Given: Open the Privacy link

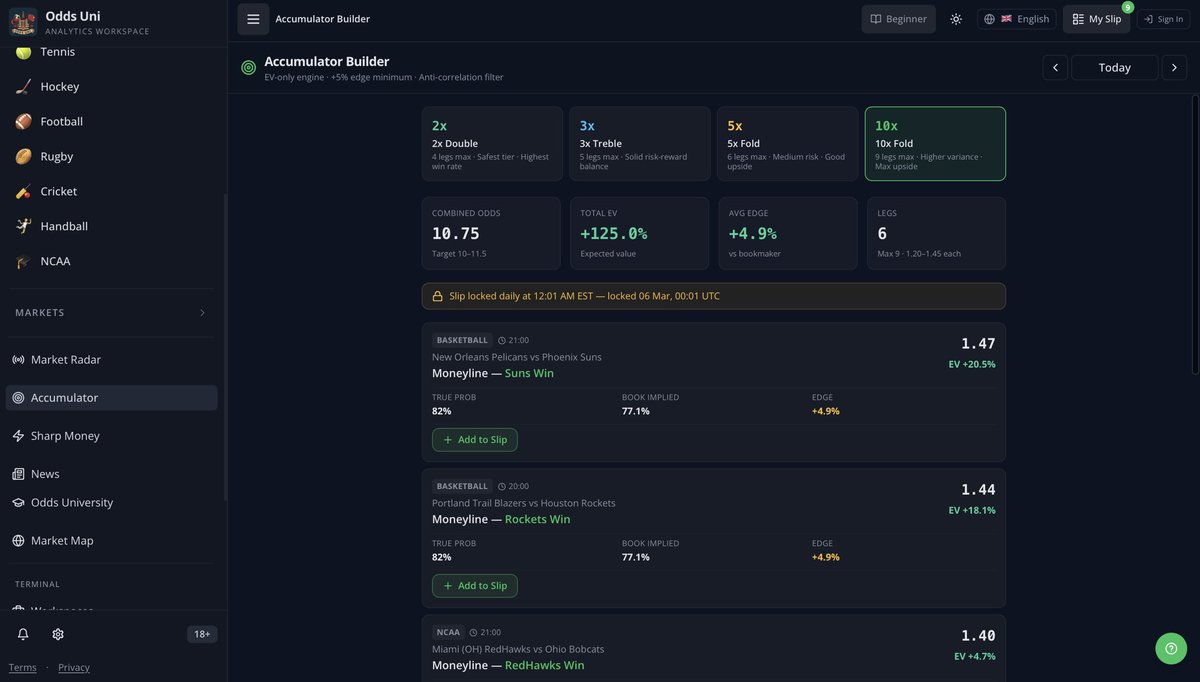Looking at the screenshot, I should click(74, 668).
